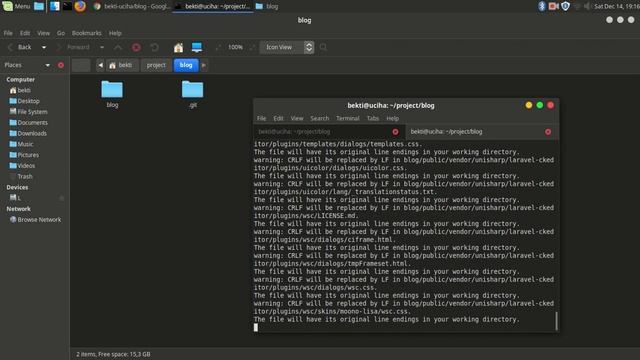Launch Firefox from the panel
This screenshot has width=640, height=360.
coord(80,6)
